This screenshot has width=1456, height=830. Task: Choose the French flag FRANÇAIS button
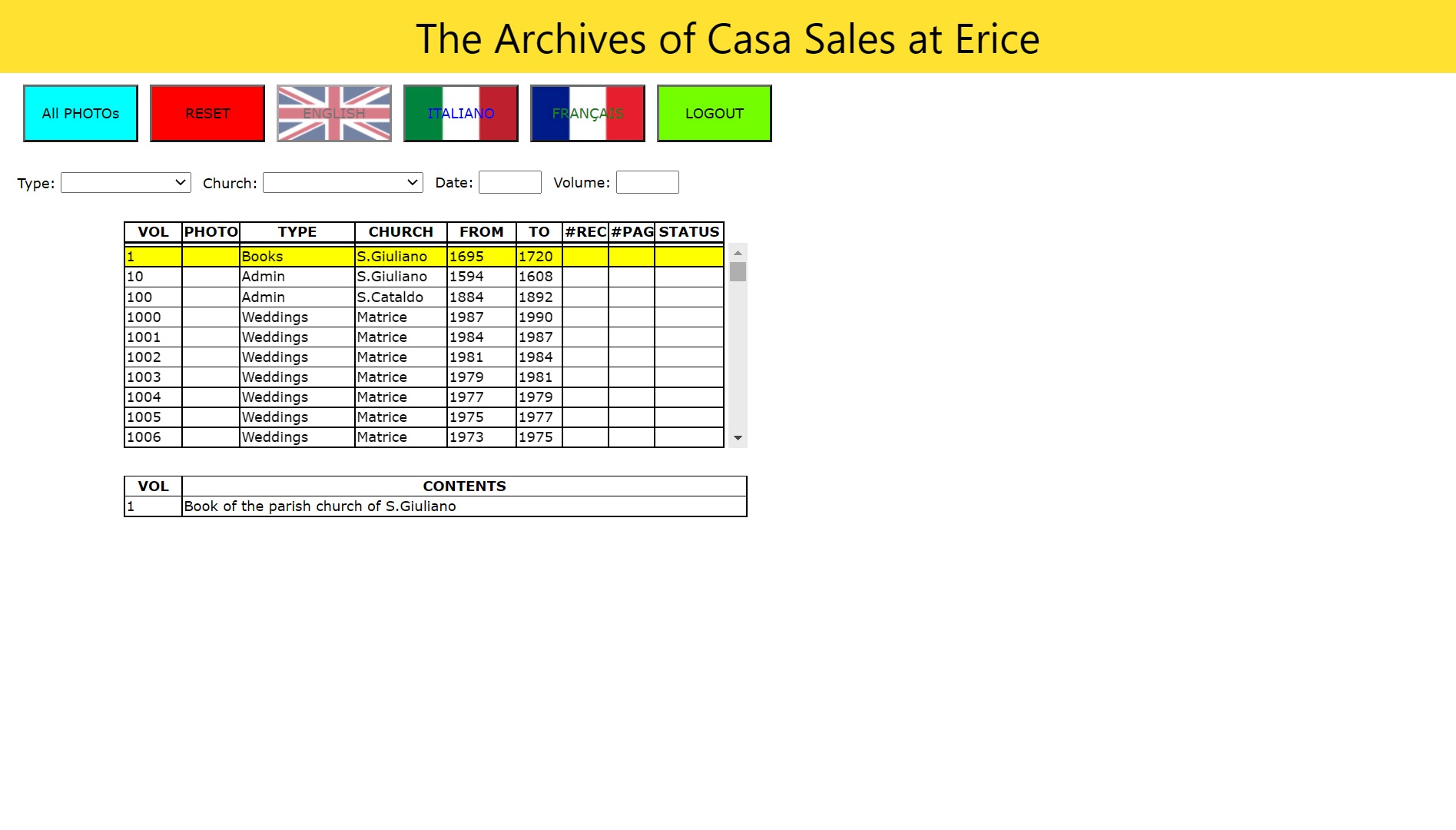[x=587, y=113]
